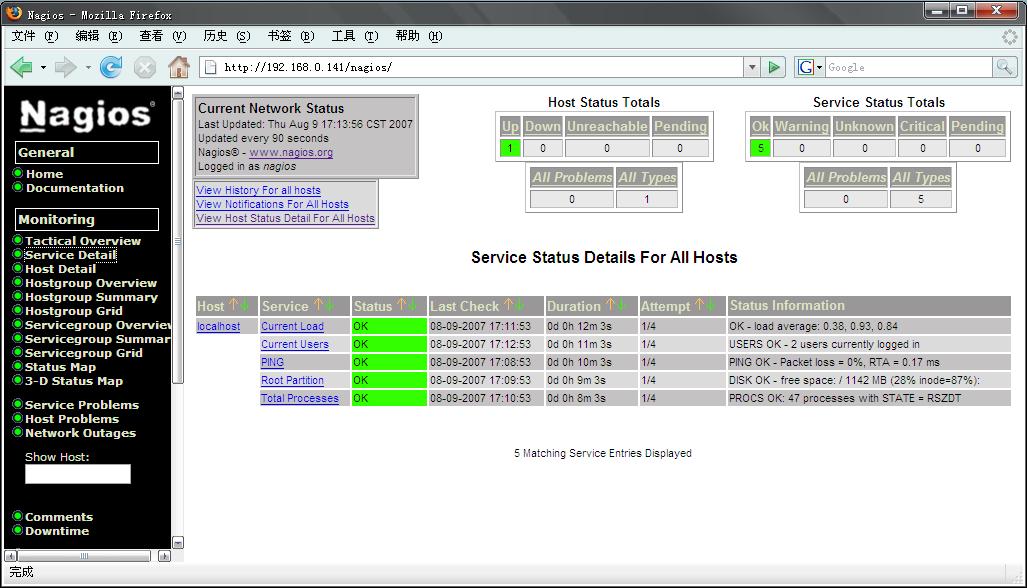Click the Show Host input field

(78, 474)
